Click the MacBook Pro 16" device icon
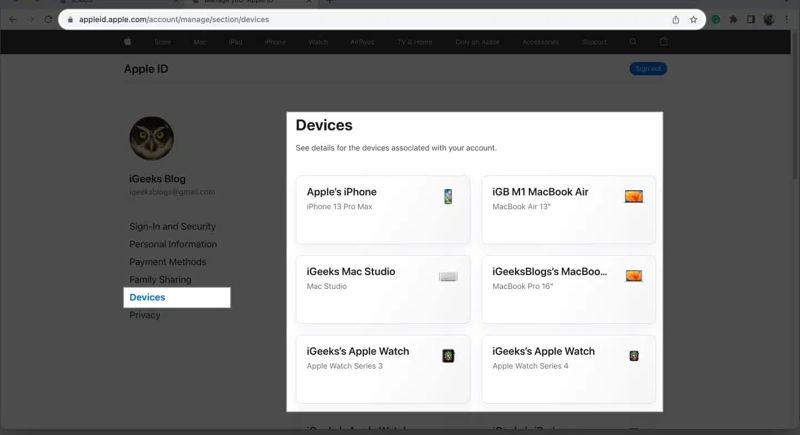This screenshot has width=800, height=435. tap(634, 276)
